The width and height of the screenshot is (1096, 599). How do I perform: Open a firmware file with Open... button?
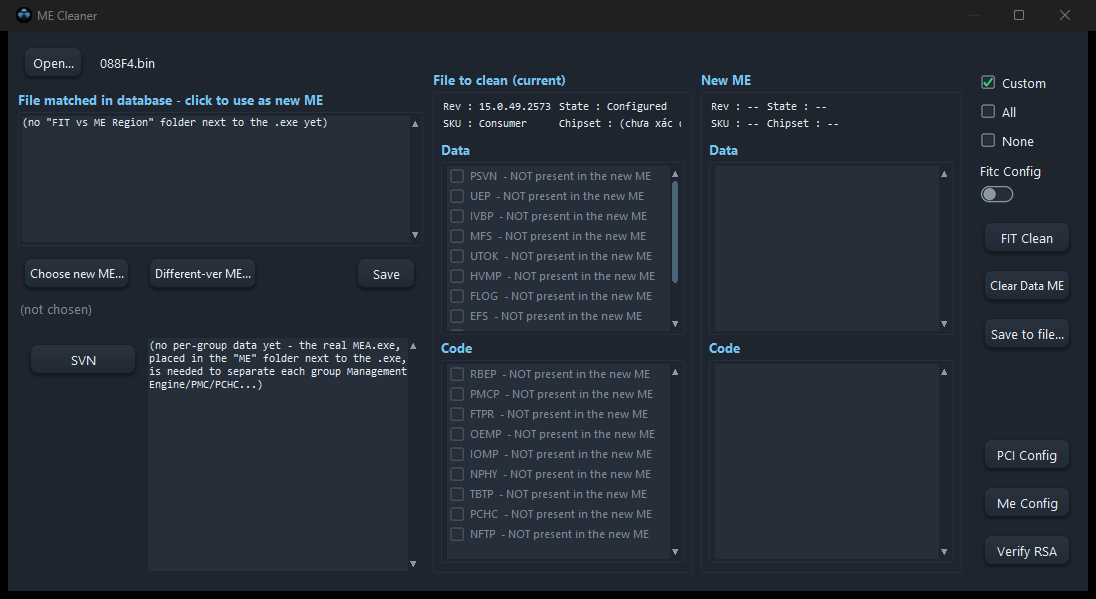[x=53, y=63]
